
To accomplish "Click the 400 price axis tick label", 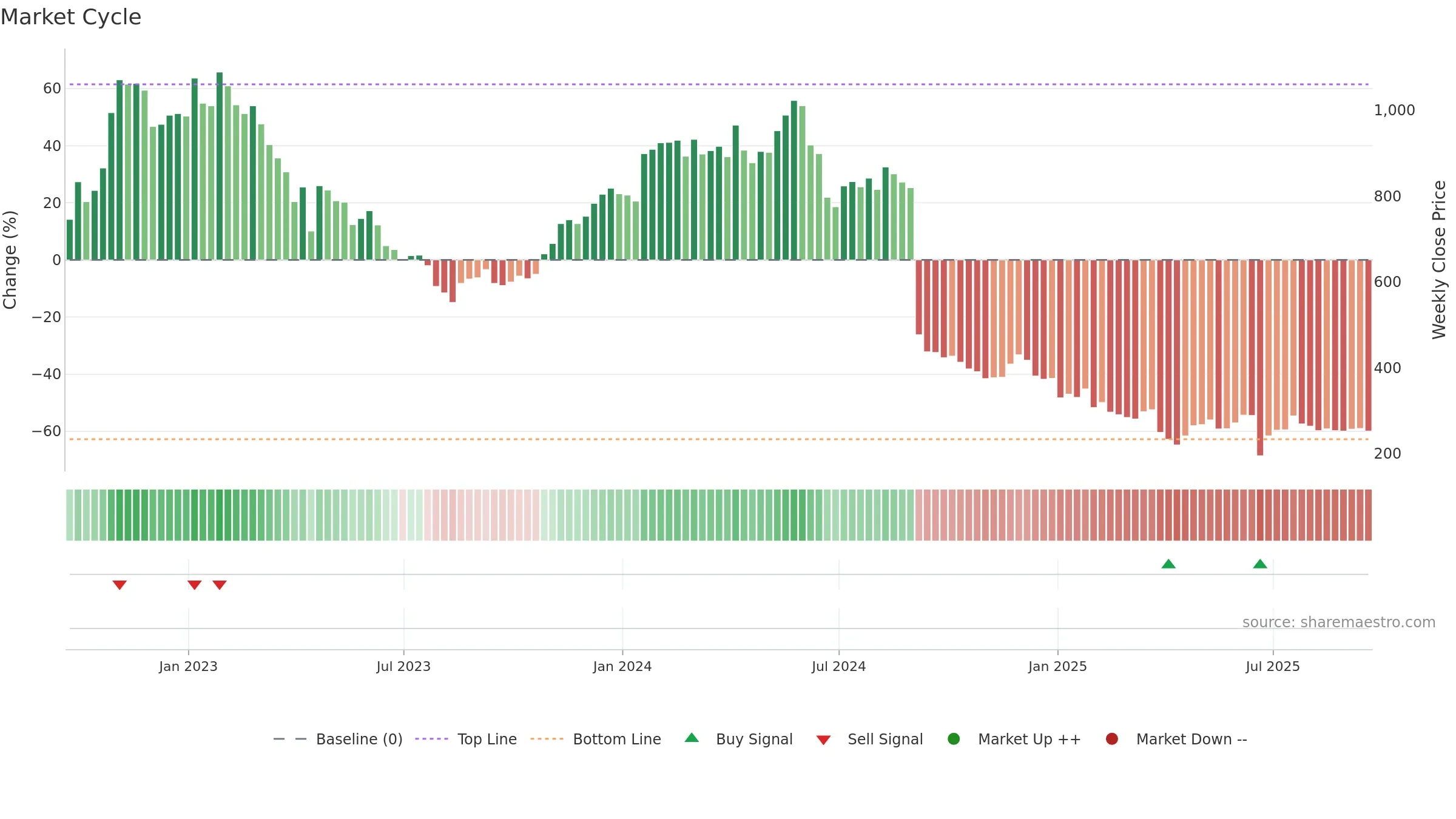I will pos(1387,368).
